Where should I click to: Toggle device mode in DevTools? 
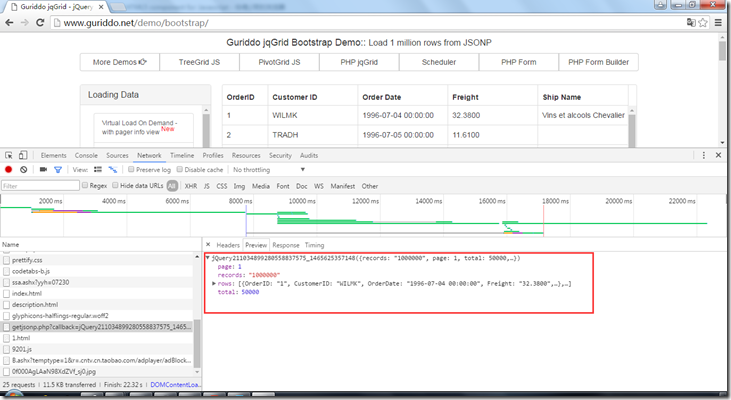click(24, 155)
